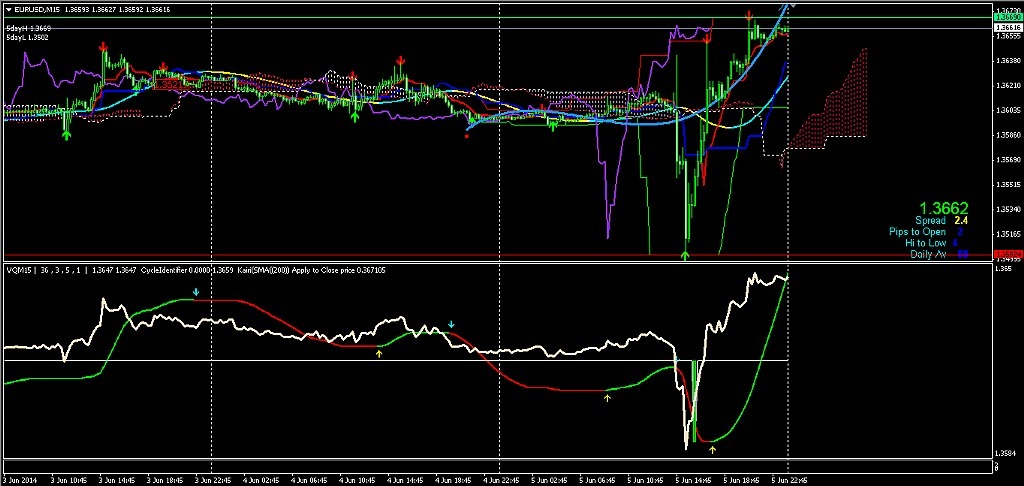
Task: Click the red 1.35024 price tag on axis
Action: point(1008,254)
